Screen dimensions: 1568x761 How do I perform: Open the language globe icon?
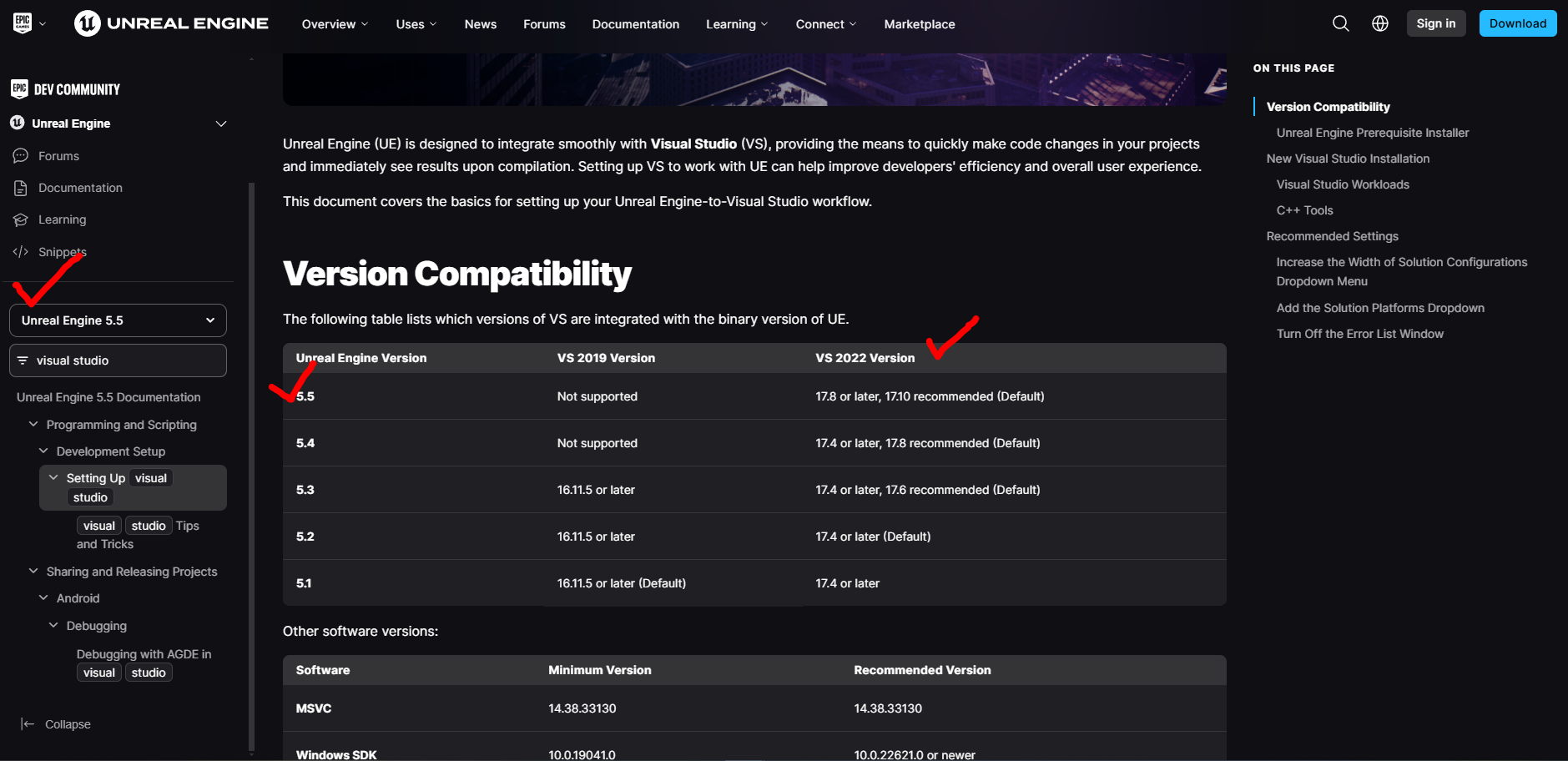pyautogui.click(x=1380, y=23)
